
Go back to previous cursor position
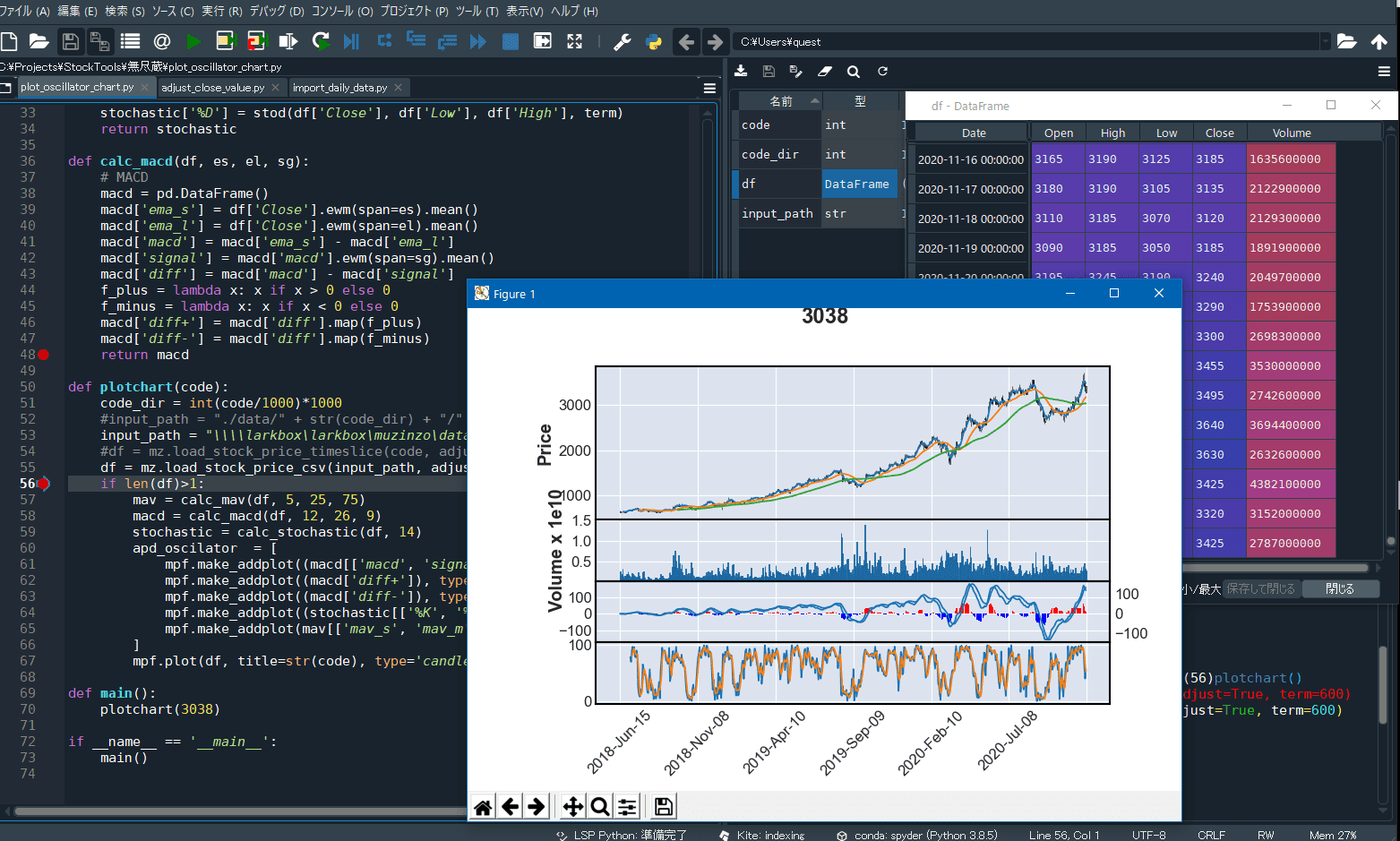(686, 41)
